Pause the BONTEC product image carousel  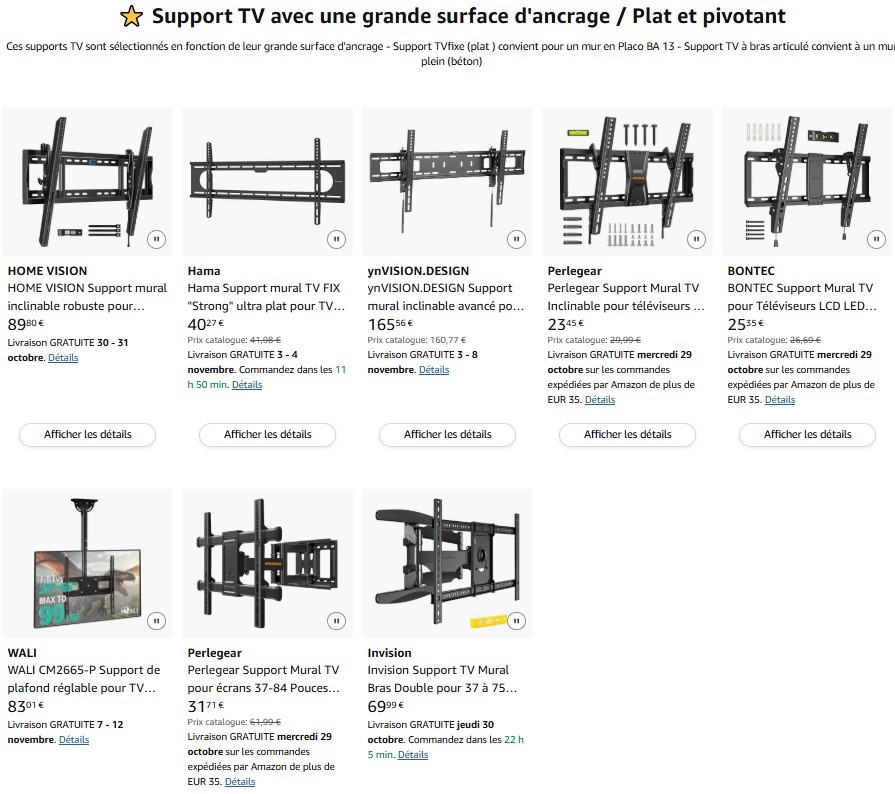point(876,239)
